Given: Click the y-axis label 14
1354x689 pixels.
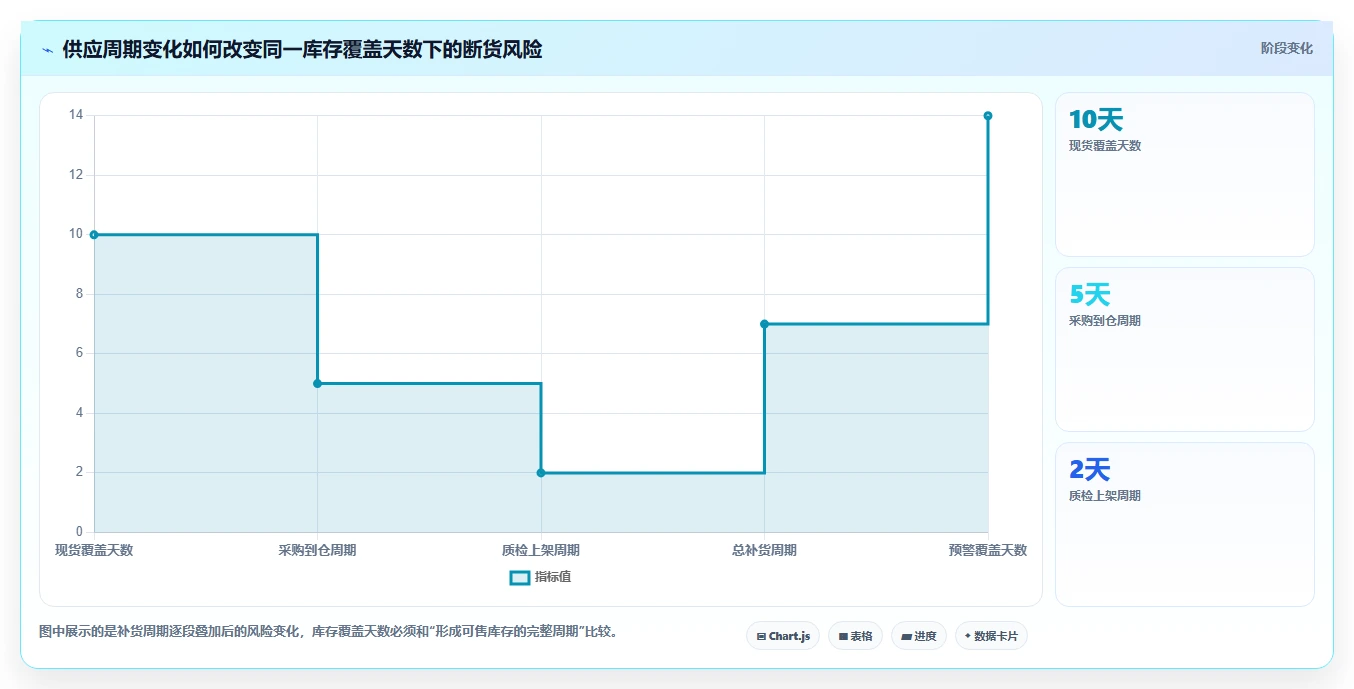Looking at the screenshot, I should (x=76, y=115).
